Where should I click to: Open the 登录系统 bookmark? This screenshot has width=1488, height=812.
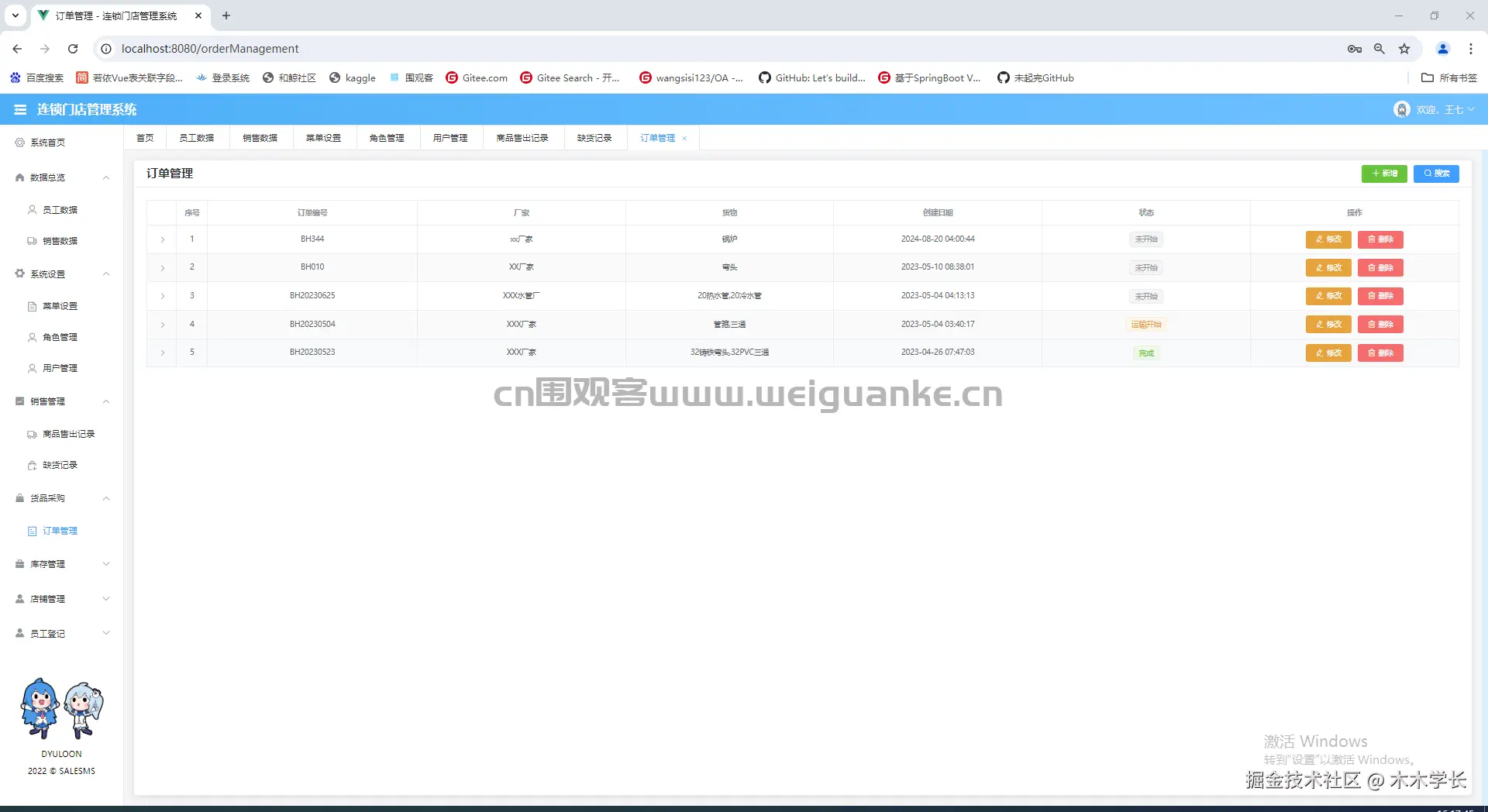[x=222, y=77]
